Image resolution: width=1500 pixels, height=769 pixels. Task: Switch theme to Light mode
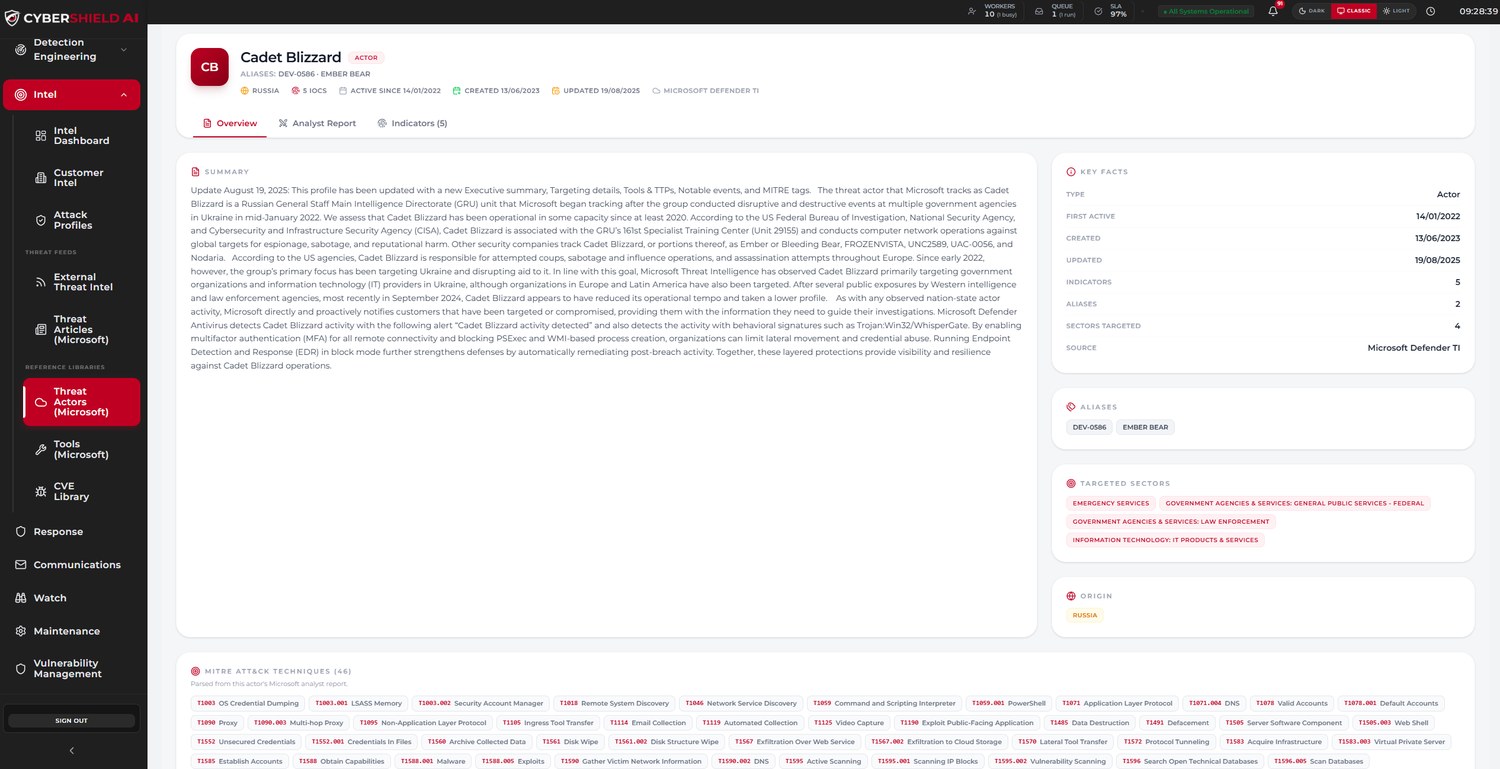(x=1396, y=11)
